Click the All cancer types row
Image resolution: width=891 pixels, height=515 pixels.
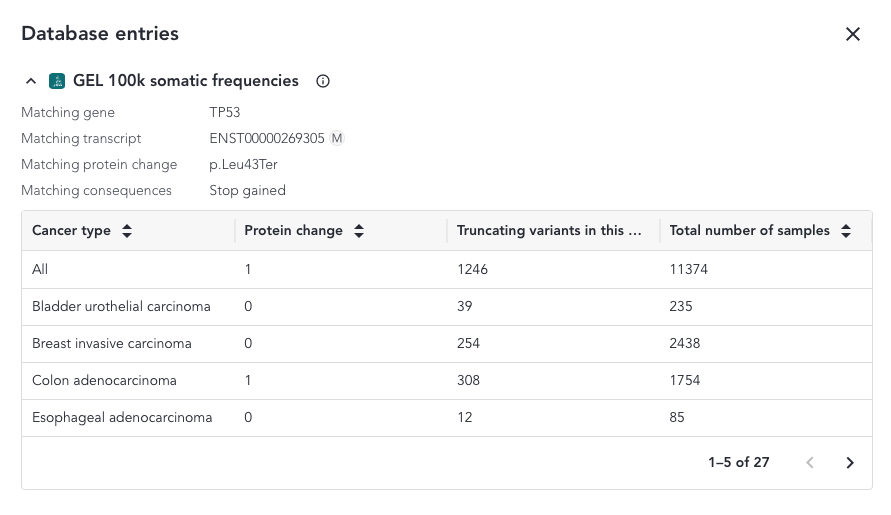pyautogui.click(x=40, y=270)
